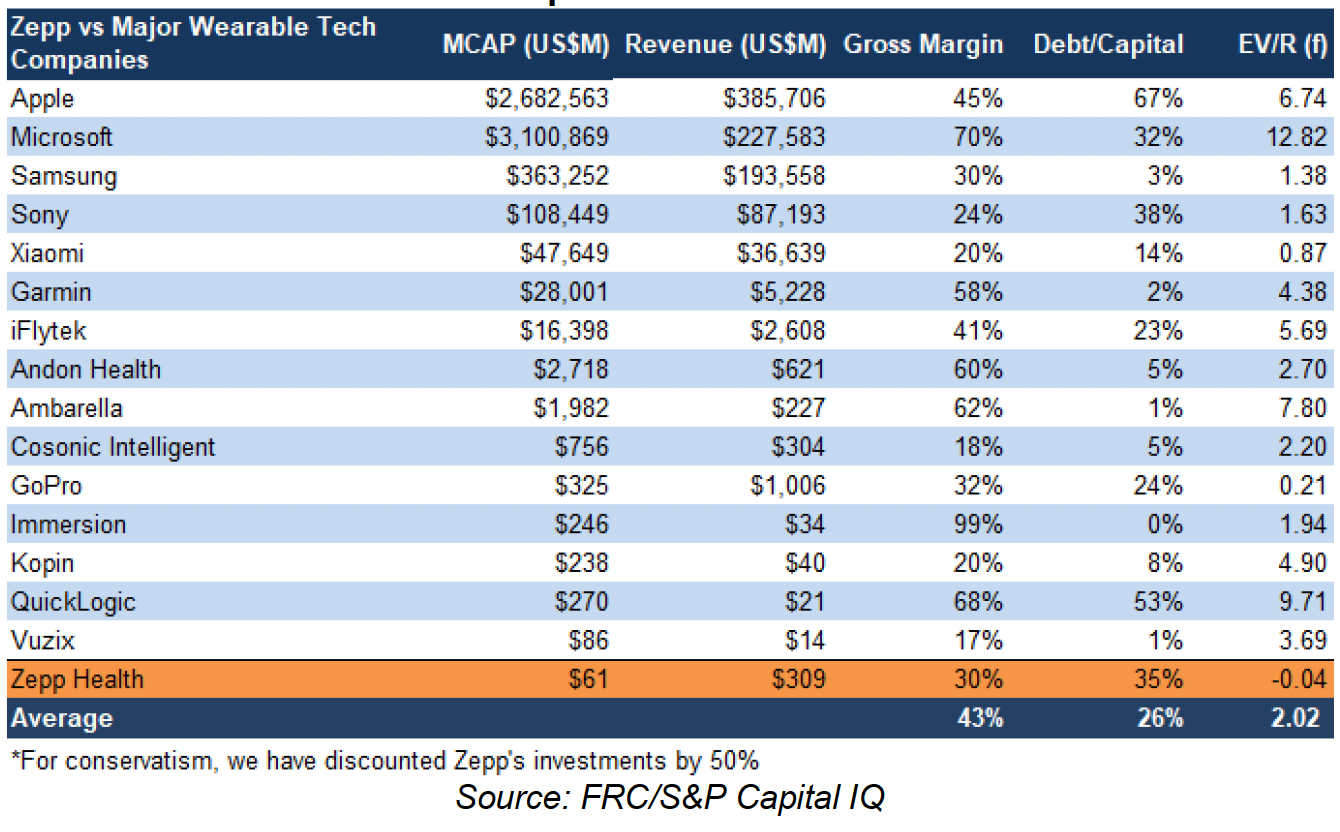Select the MCAP (US$M) column header
This screenshot has height=832, width=1340.
pyautogui.click(x=526, y=44)
